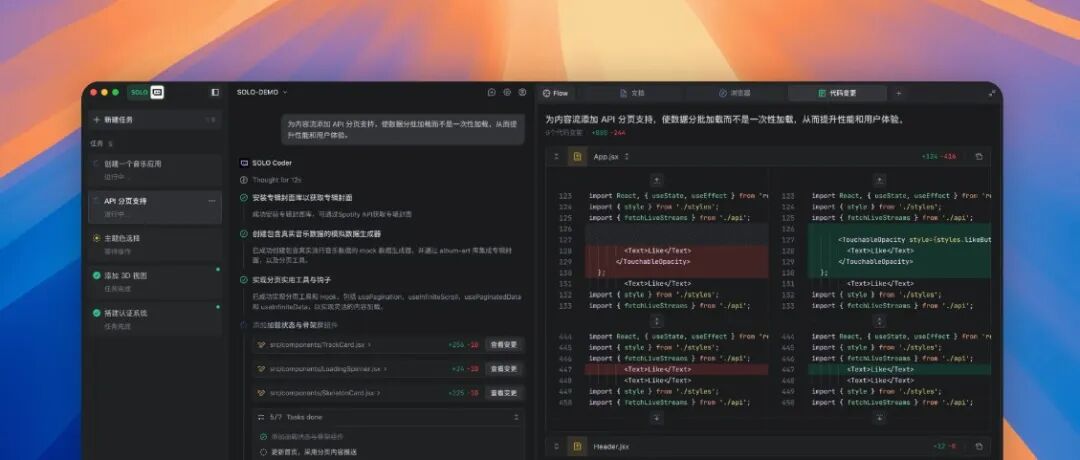Open file src/components/LoadingSpinner.jsx
The width and height of the screenshot is (1080, 460).
click(x=328, y=369)
